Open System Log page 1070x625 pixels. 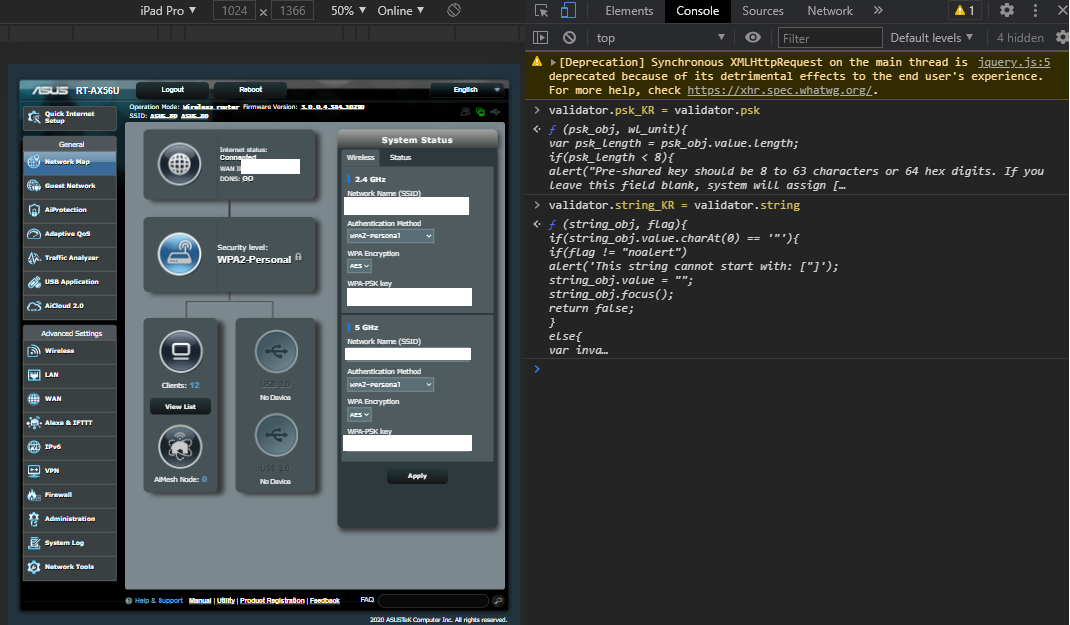coord(70,543)
